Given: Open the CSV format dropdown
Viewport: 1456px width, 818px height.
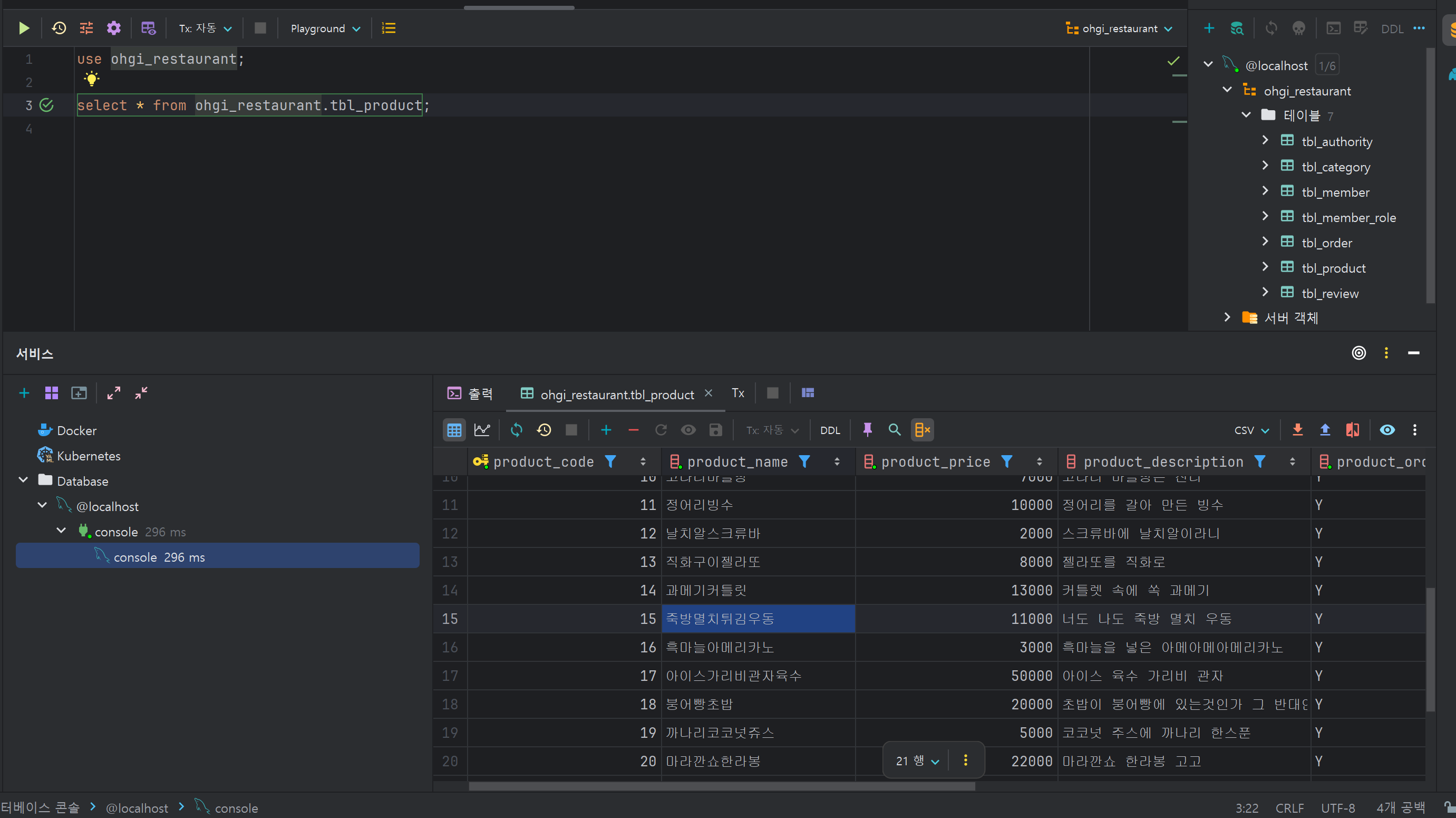Looking at the screenshot, I should click(1251, 430).
